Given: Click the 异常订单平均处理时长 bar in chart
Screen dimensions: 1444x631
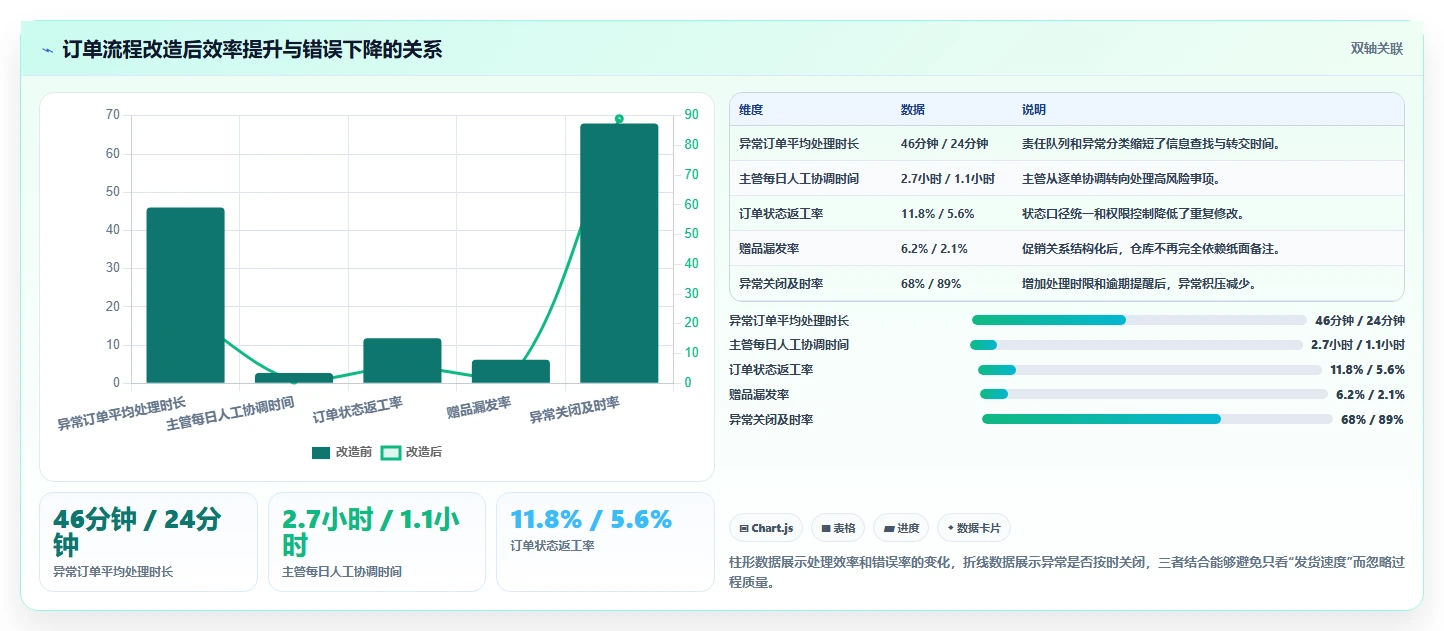Looking at the screenshot, I should [x=185, y=295].
